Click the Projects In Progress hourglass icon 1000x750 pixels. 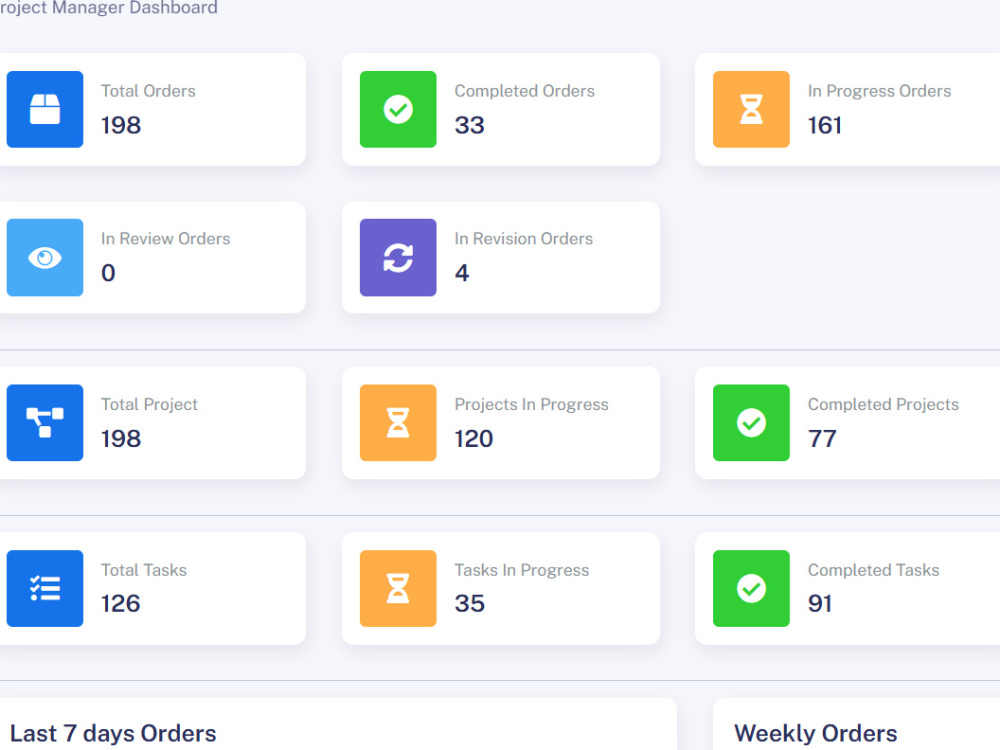[x=398, y=423]
